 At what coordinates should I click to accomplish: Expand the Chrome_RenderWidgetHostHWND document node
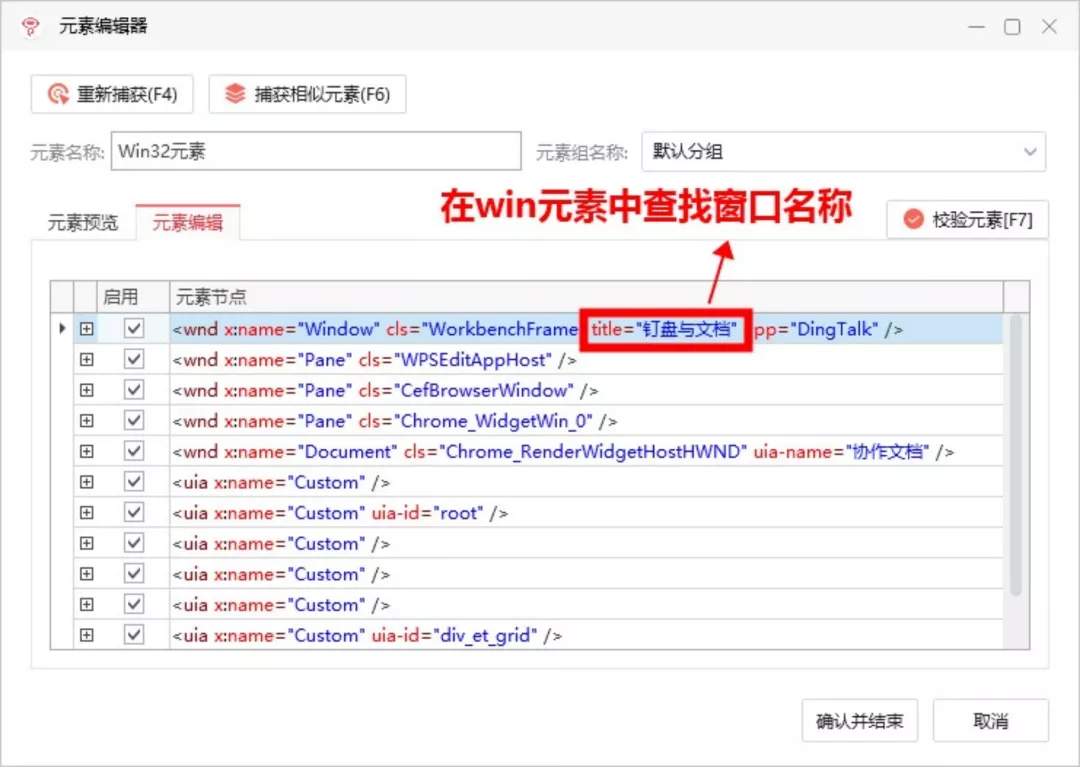click(x=86, y=451)
